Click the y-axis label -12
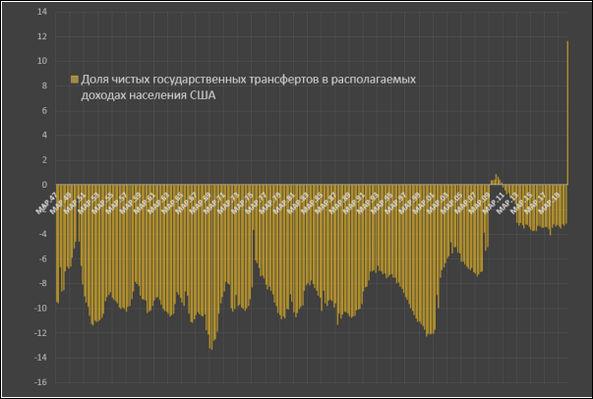The height and width of the screenshot is (399, 593). click(40, 333)
